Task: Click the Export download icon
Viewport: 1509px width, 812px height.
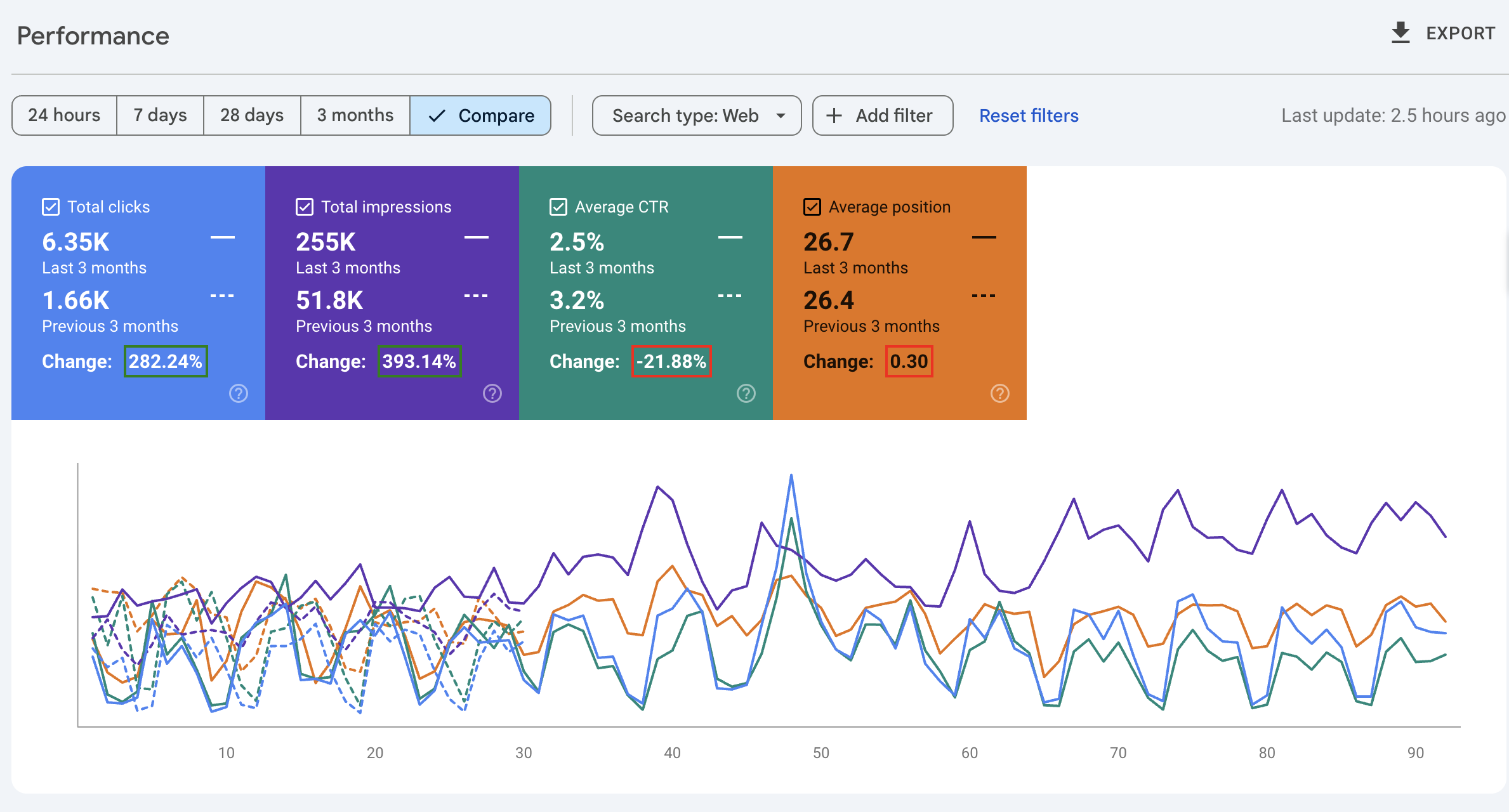Action: [1400, 33]
